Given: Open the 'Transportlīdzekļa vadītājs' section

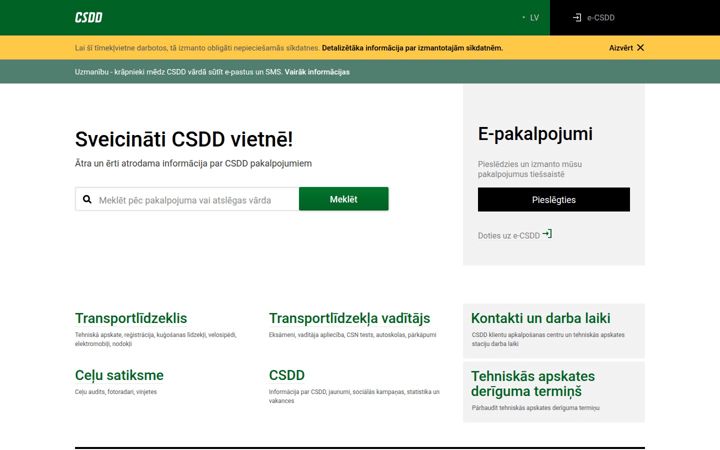Looking at the screenshot, I should 349,318.
